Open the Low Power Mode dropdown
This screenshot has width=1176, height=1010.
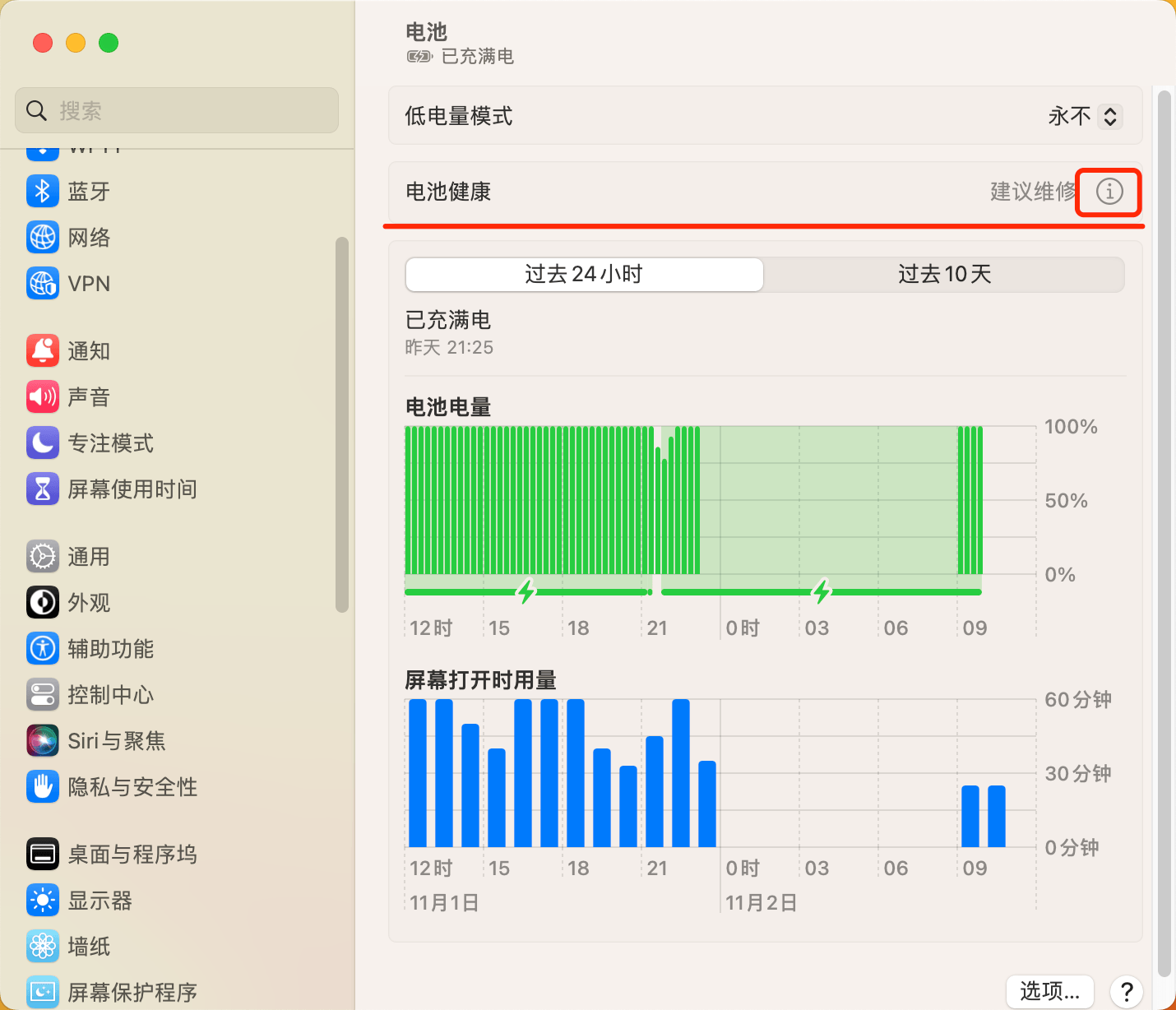tap(1109, 117)
